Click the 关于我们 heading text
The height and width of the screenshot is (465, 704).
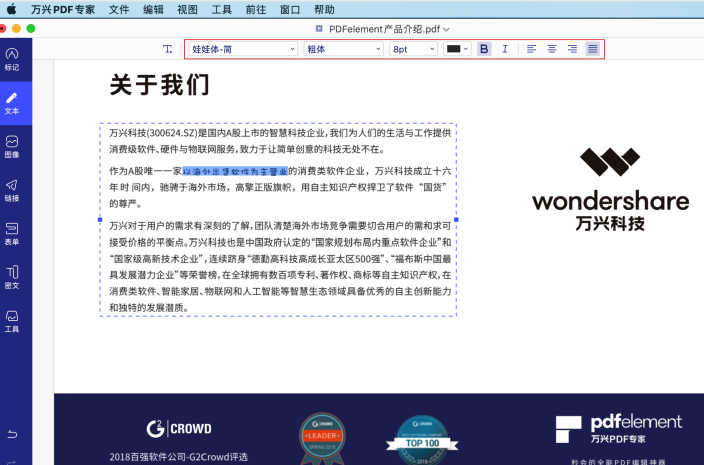coord(160,85)
